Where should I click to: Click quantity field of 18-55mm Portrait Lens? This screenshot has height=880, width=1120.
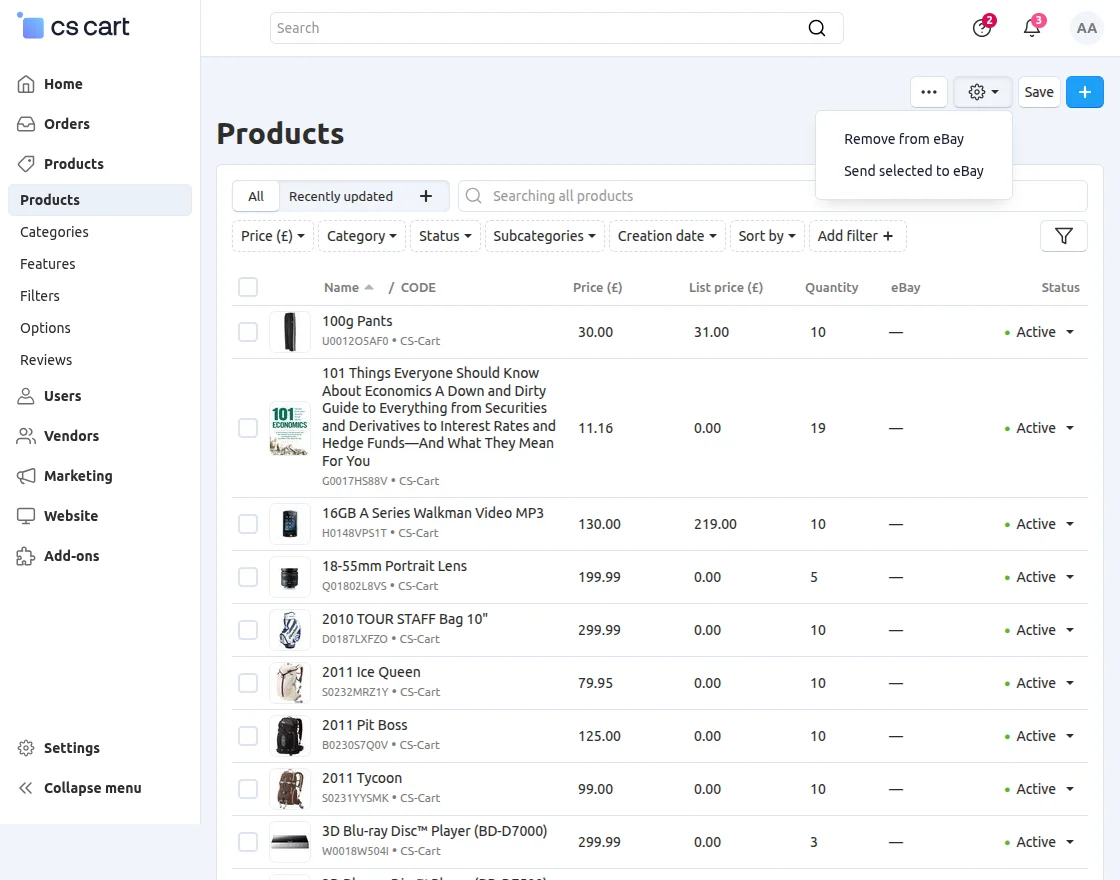click(814, 577)
